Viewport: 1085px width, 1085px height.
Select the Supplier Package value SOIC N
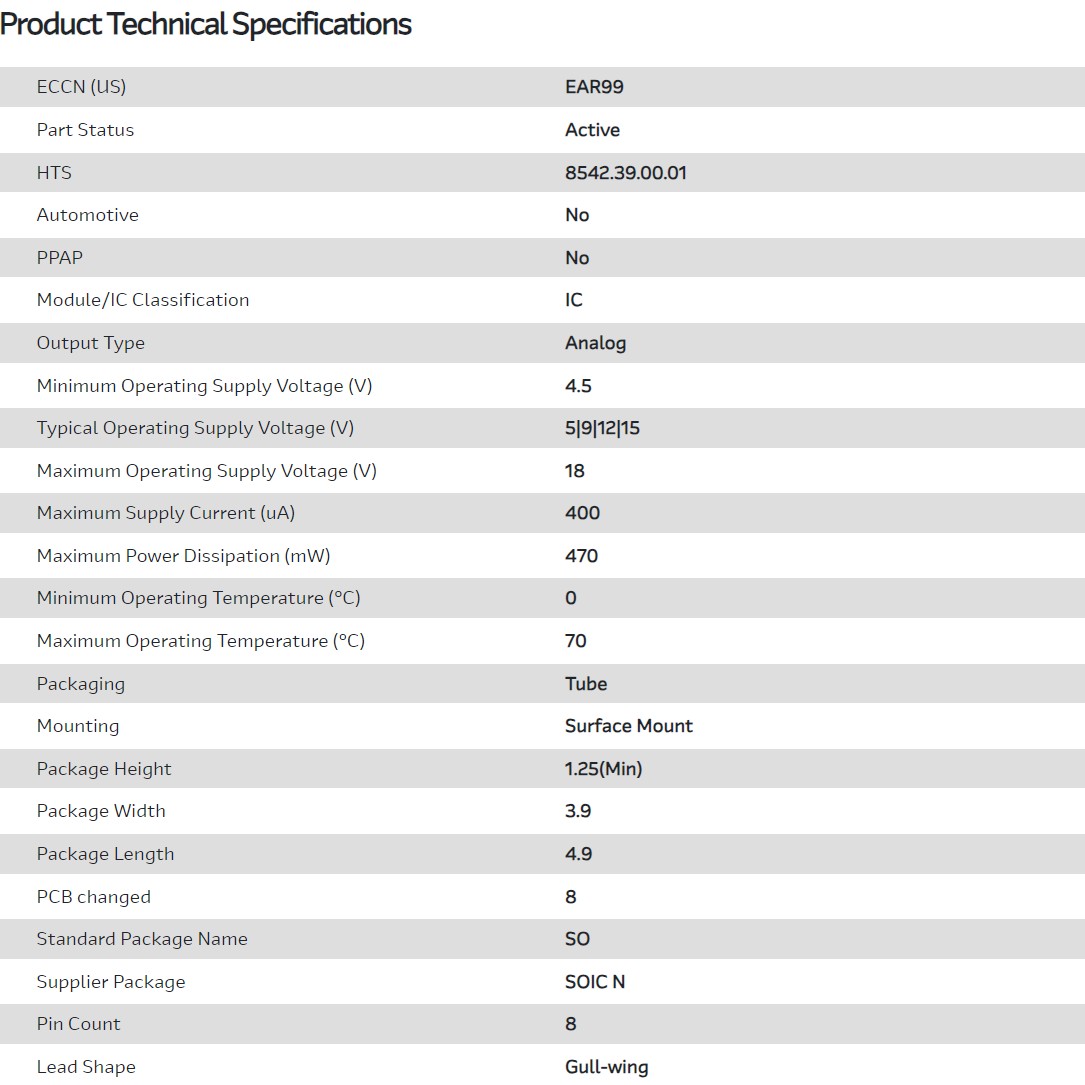point(594,982)
